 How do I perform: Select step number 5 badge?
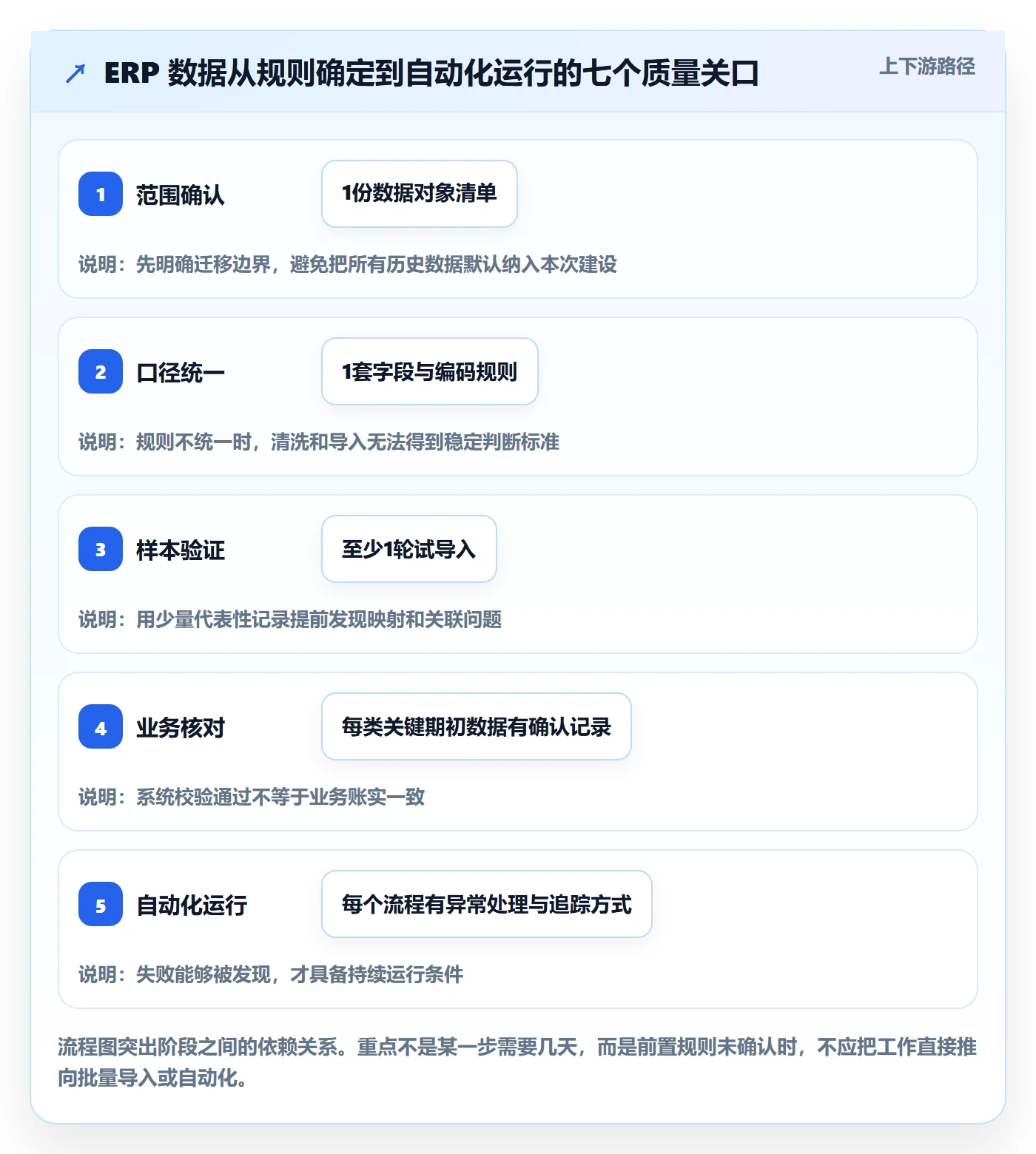point(101,904)
